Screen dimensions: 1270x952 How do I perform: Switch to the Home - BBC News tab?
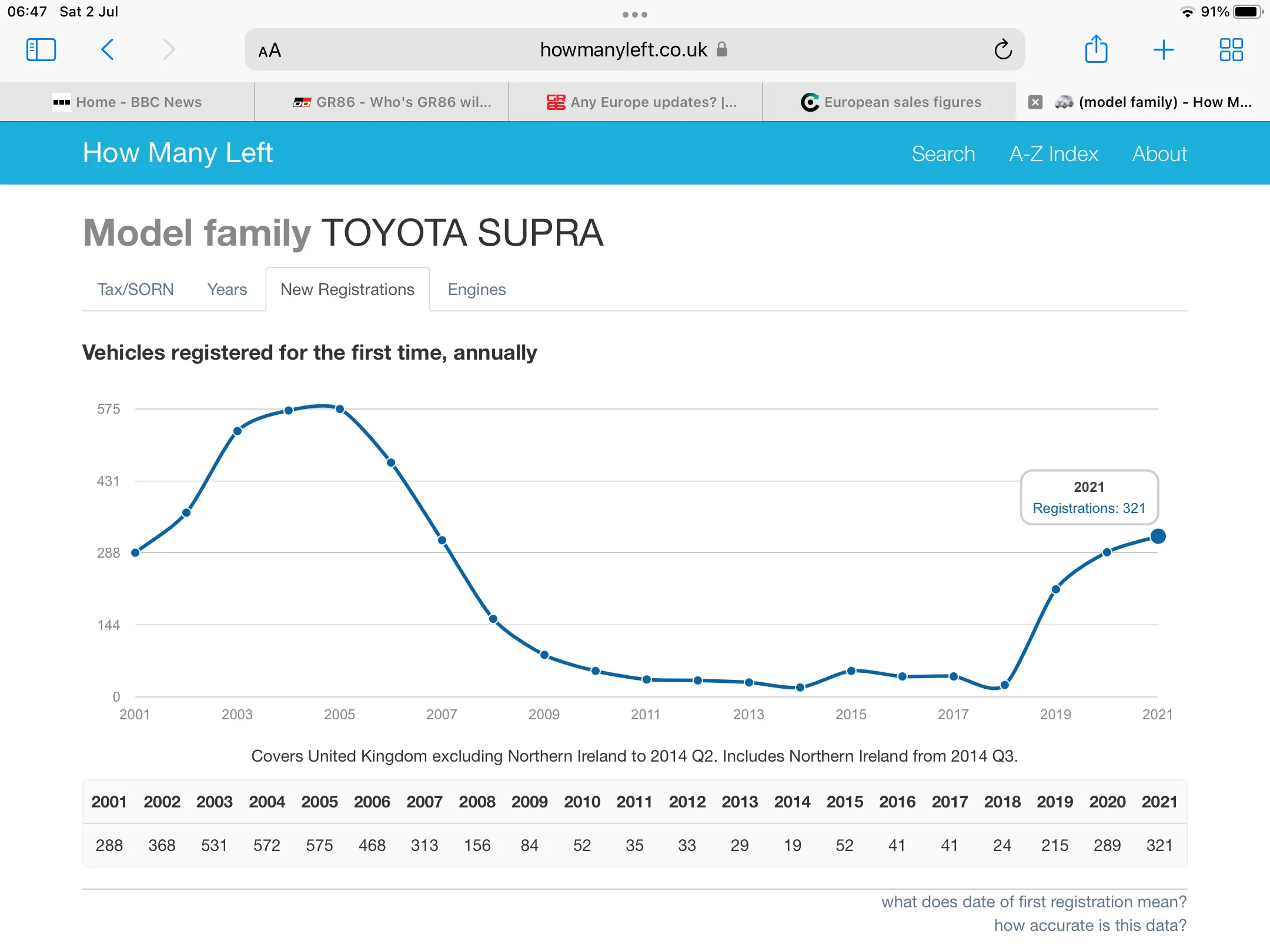(127, 102)
